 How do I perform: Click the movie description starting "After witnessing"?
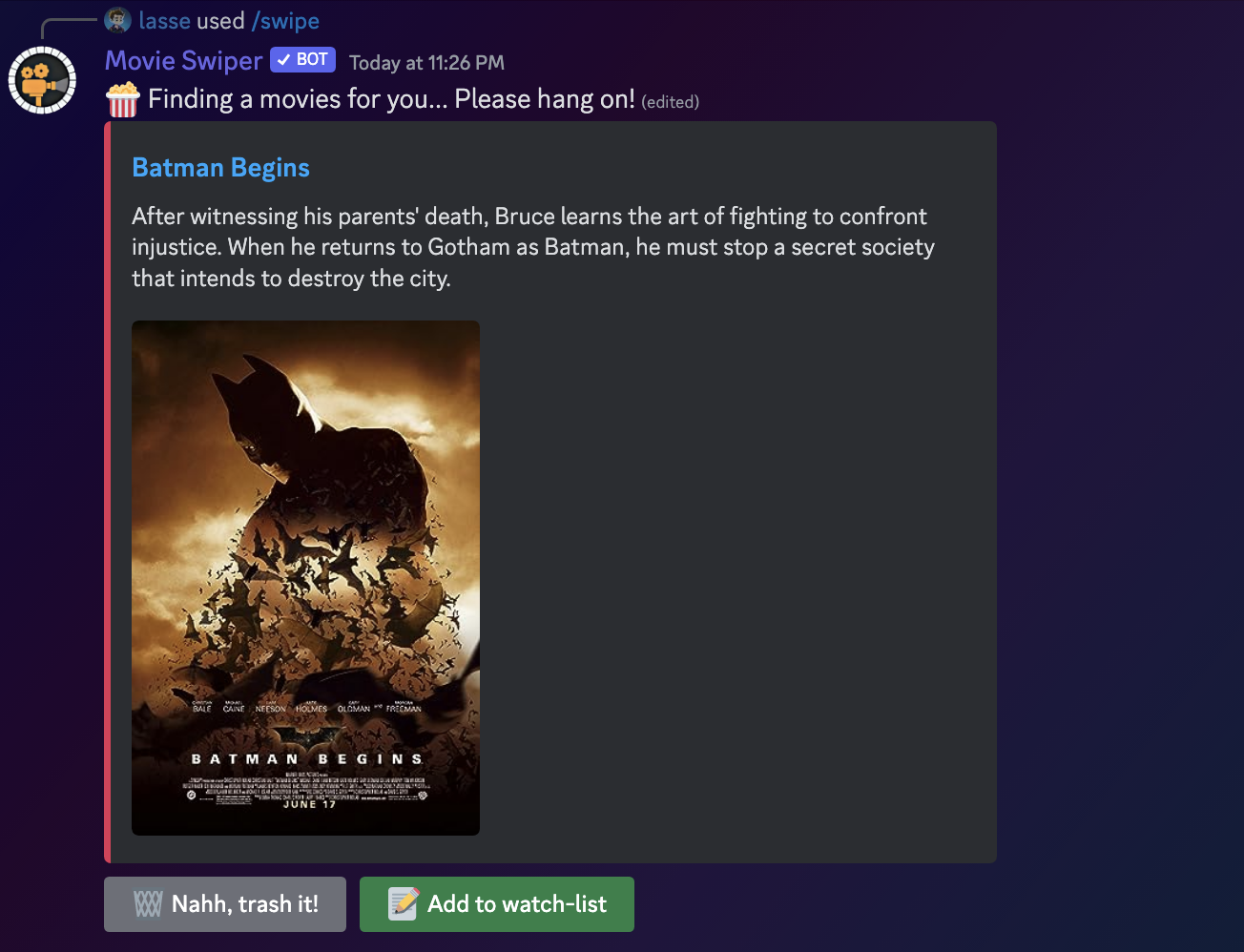(x=533, y=247)
